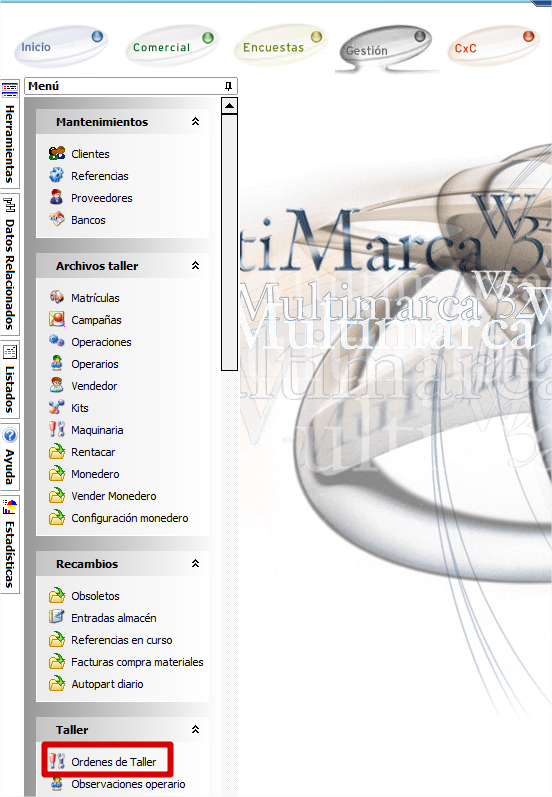Click the Bancos icon

pyautogui.click(x=57, y=219)
